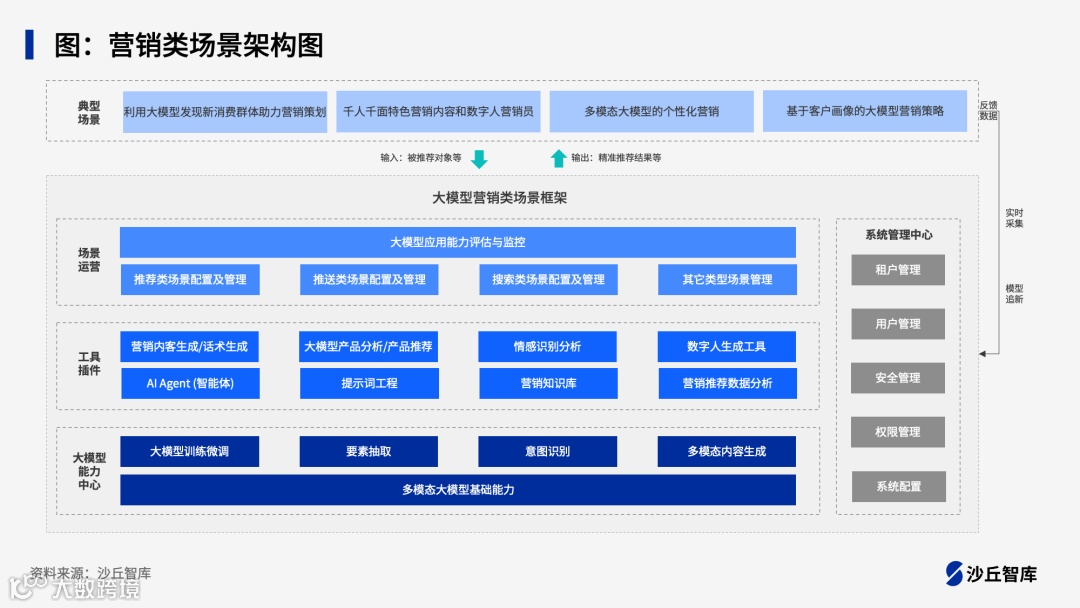Click the 典型场景 row label

click(89, 112)
